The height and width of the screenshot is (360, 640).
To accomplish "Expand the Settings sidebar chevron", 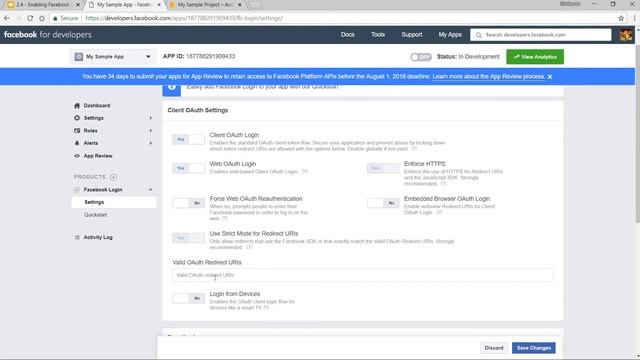I will click(151, 118).
